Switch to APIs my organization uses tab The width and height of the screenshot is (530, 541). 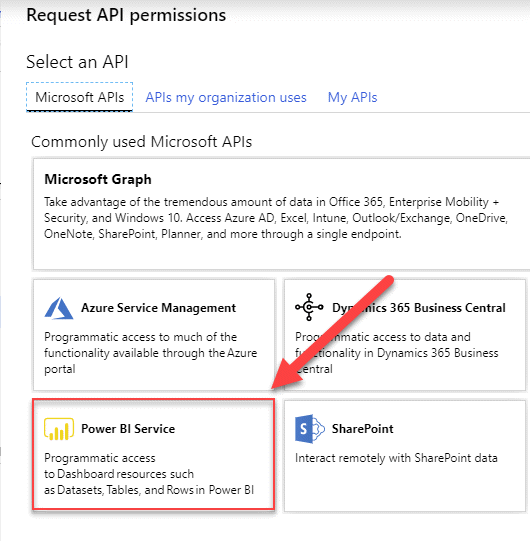pyautogui.click(x=226, y=98)
